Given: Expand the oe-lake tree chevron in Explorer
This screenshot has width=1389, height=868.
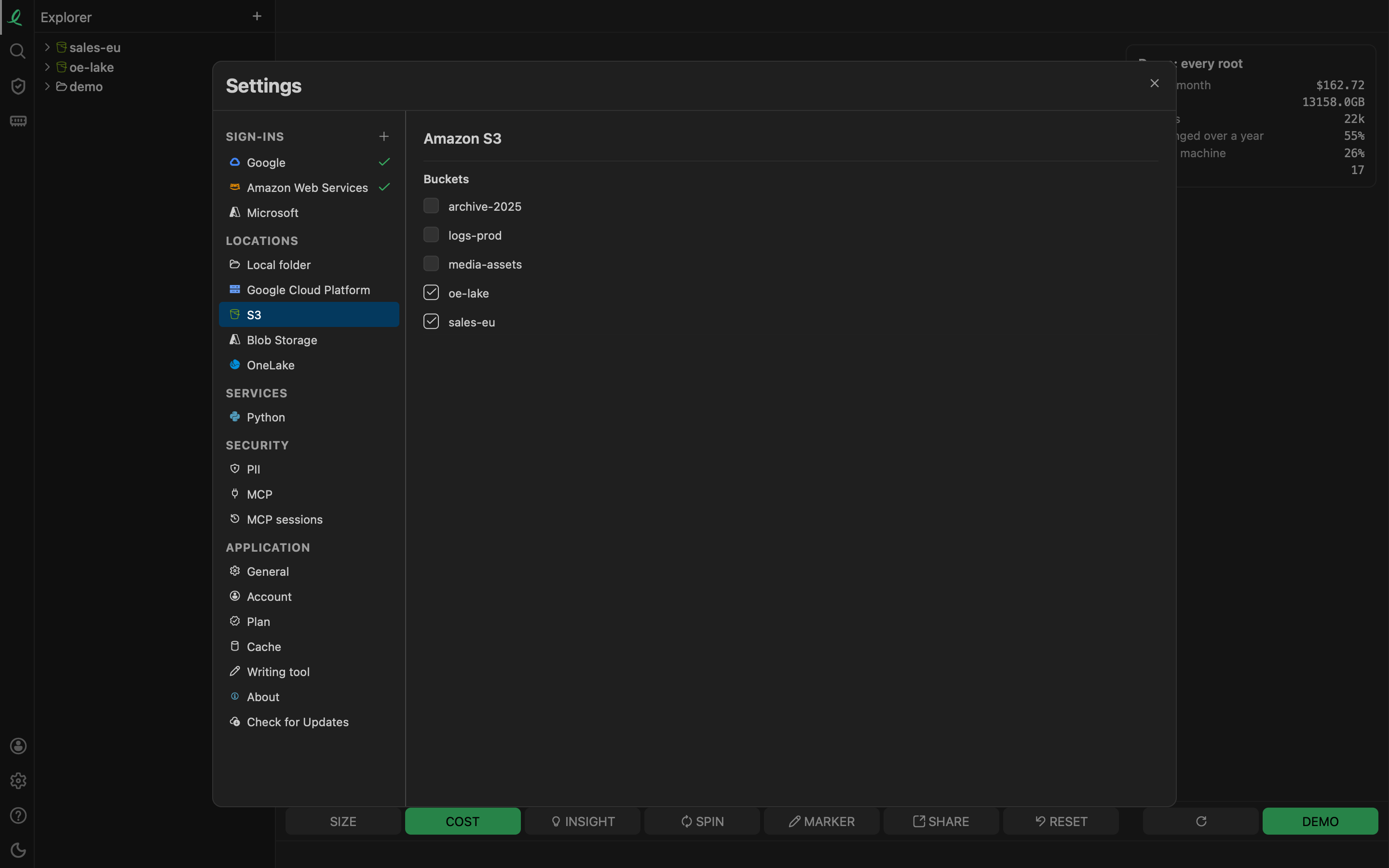Looking at the screenshot, I should [47, 67].
